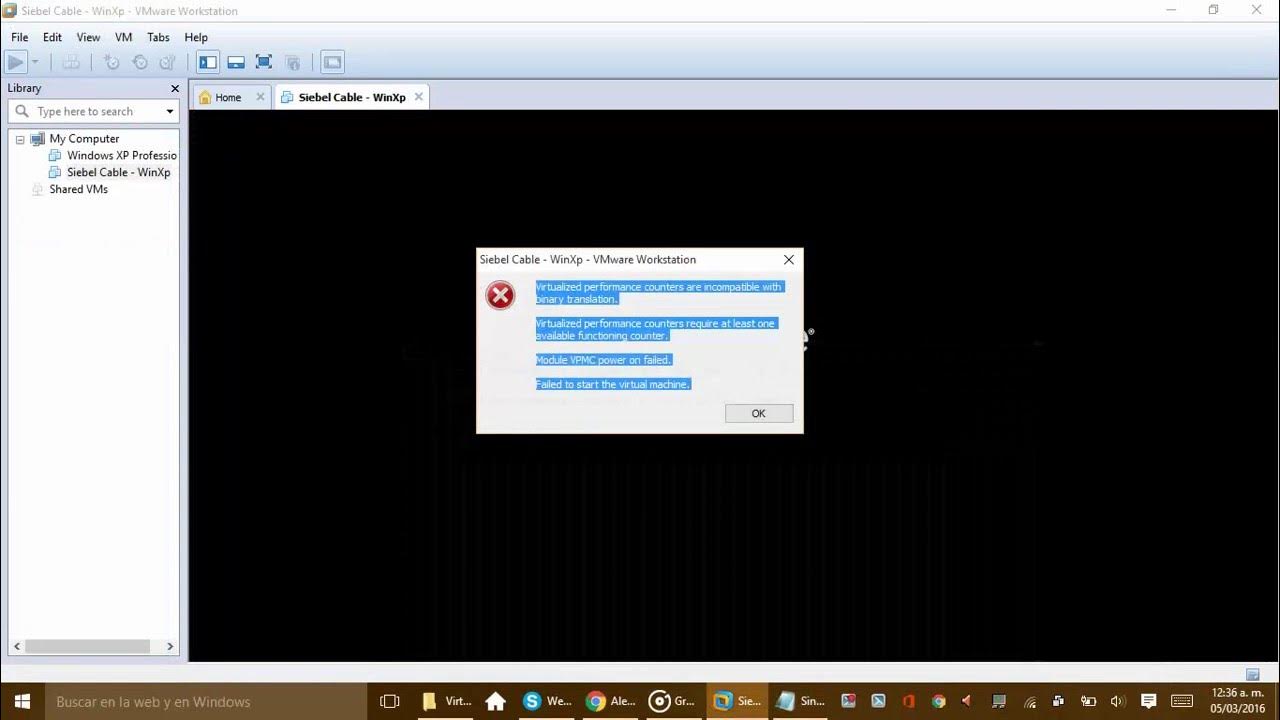Open the 'Sin...' notepad taskbar item
Image resolution: width=1280 pixels, height=720 pixels.
tap(802, 701)
